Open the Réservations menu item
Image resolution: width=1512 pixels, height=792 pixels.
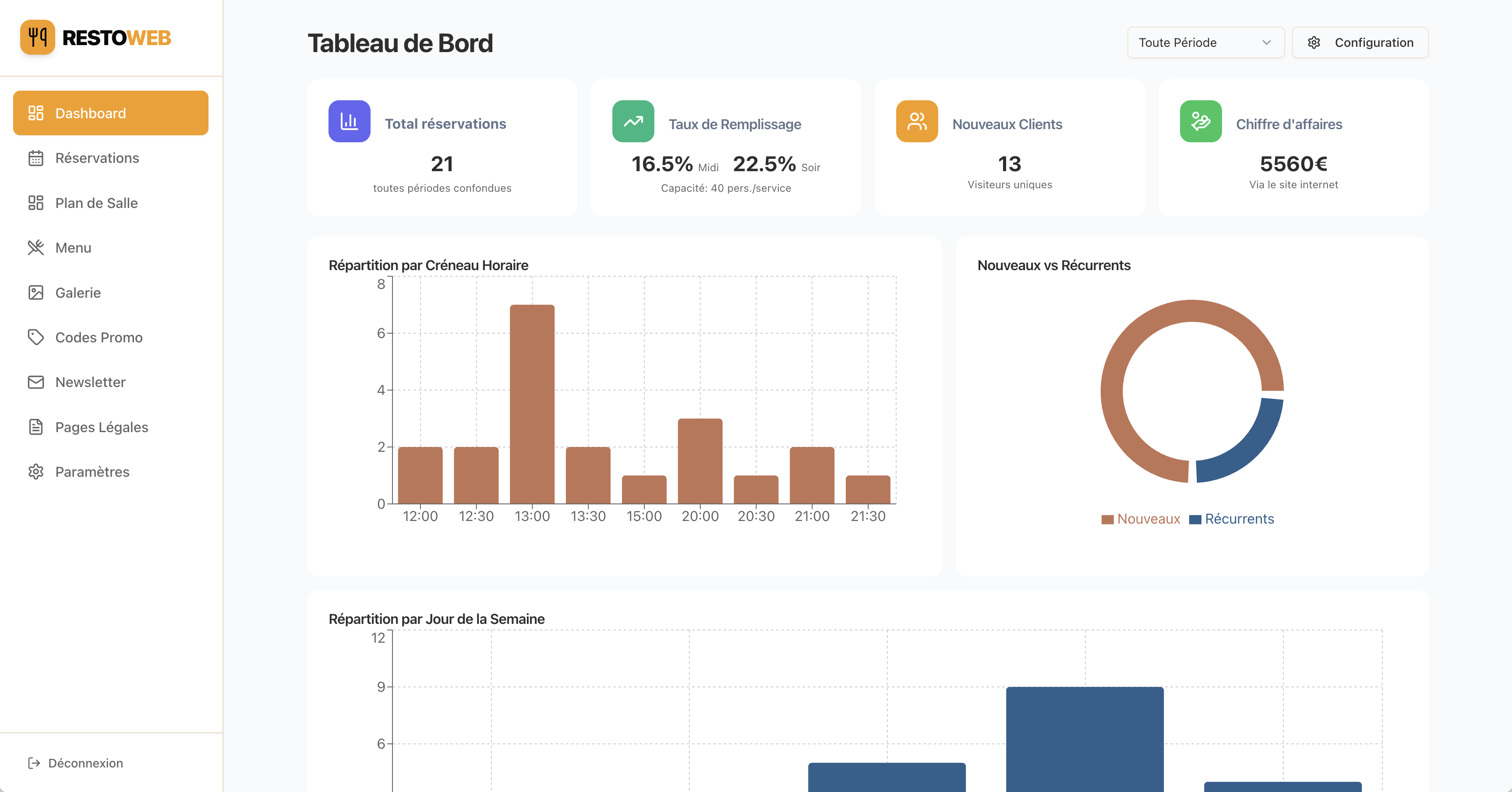97,158
